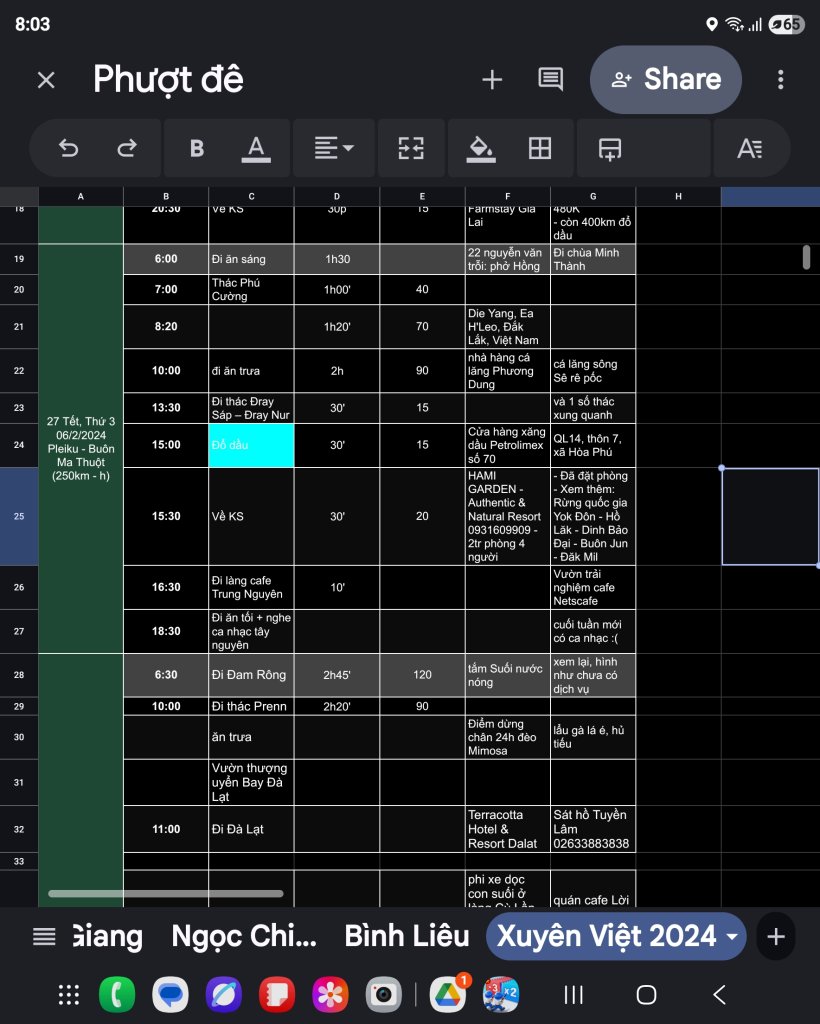Close the Phượt đê spreadsheet
The width and height of the screenshot is (820, 1024).
coord(46,80)
